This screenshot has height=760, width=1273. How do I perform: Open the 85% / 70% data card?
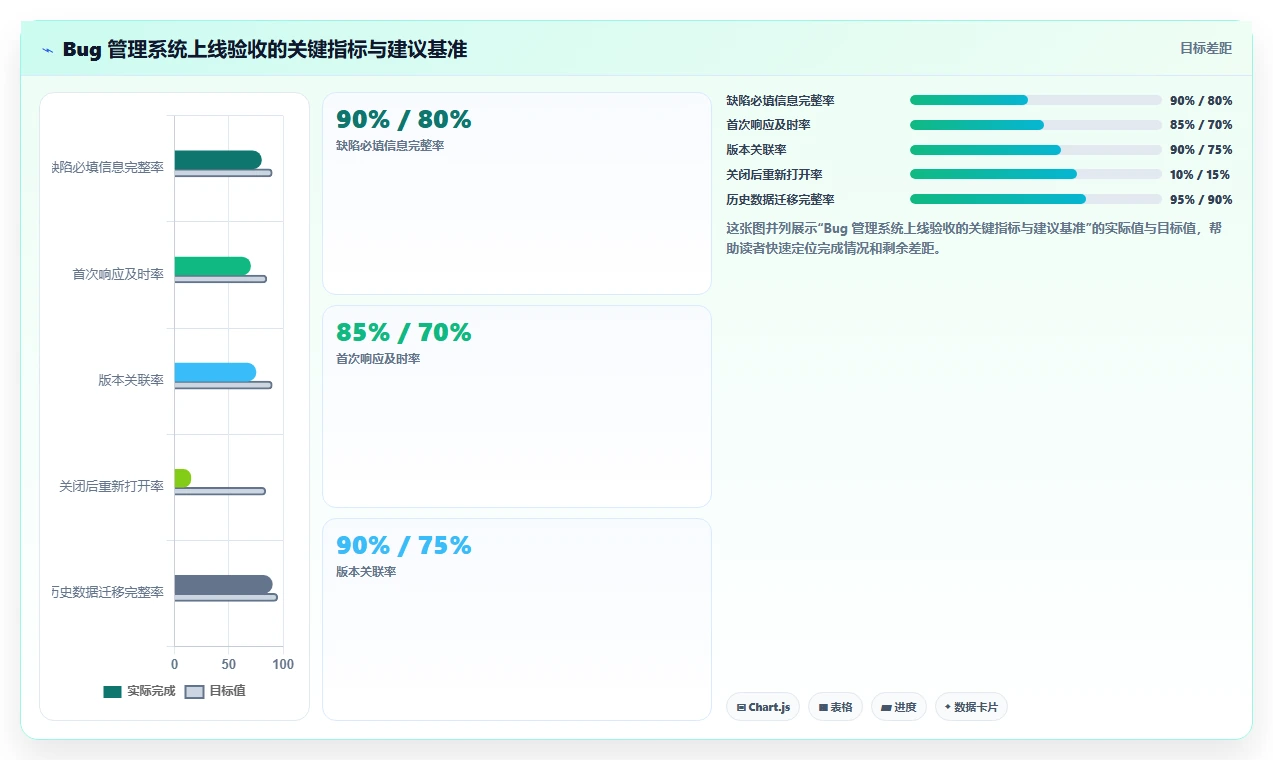click(x=516, y=406)
